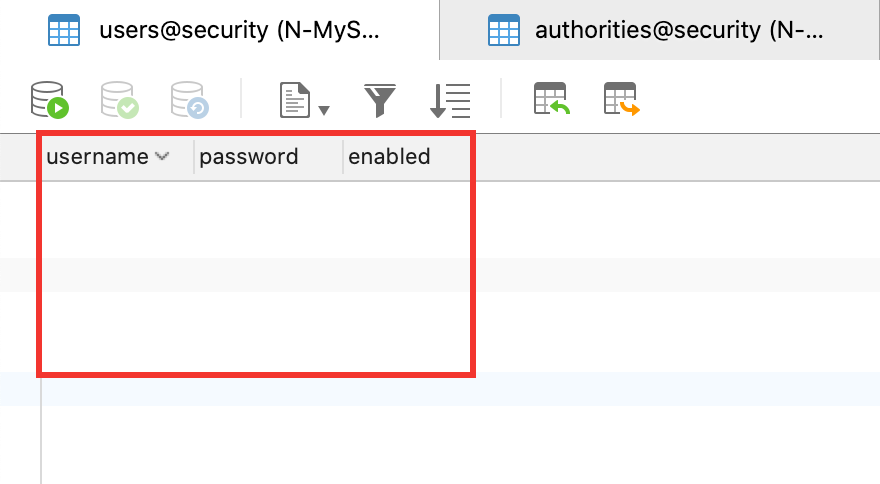This screenshot has width=880, height=484.
Task: Switch to the authorities@security tab
Action: (x=659, y=30)
